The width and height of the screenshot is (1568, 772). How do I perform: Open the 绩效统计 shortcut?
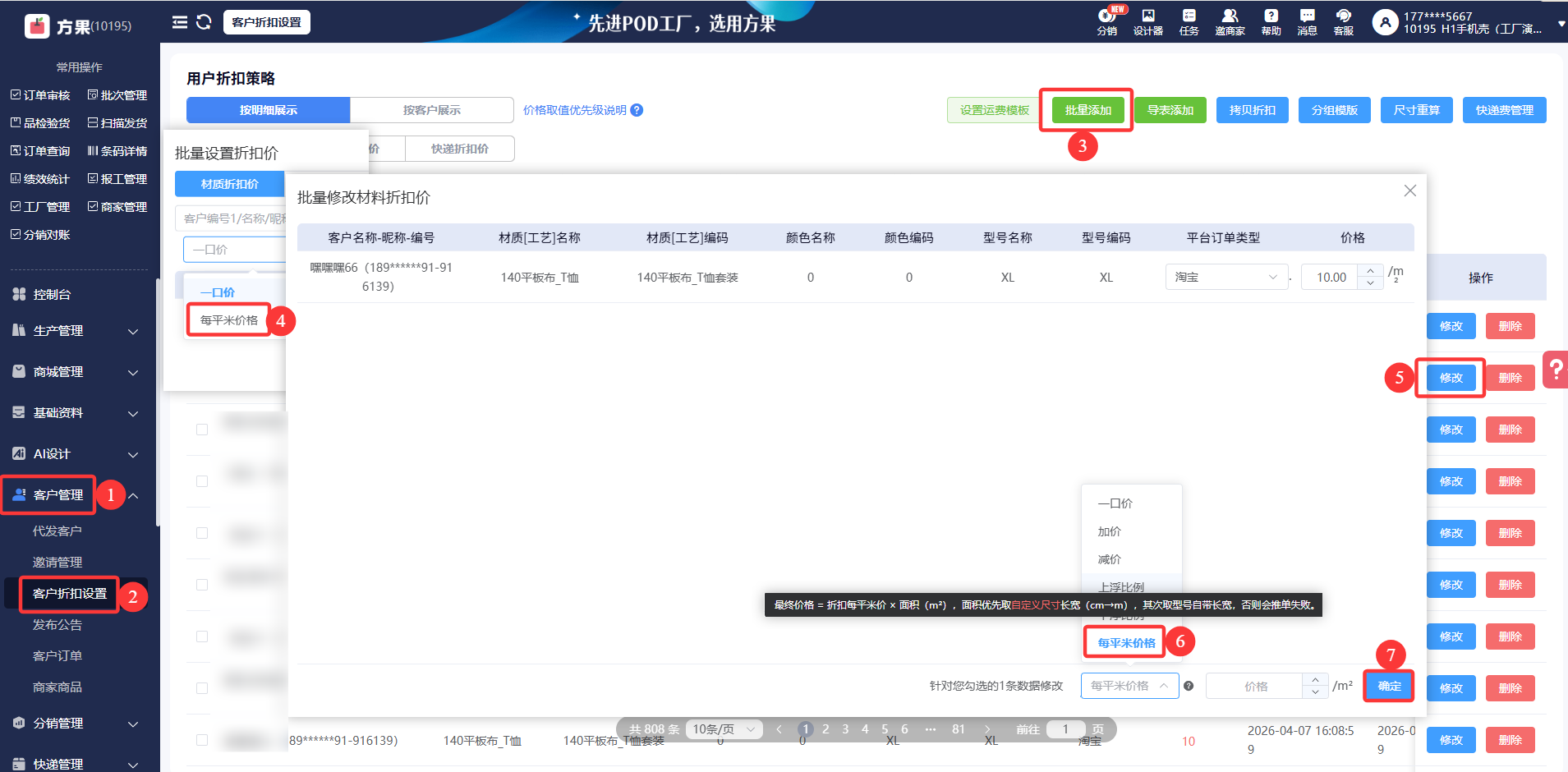pyautogui.click(x=40, y=179)
